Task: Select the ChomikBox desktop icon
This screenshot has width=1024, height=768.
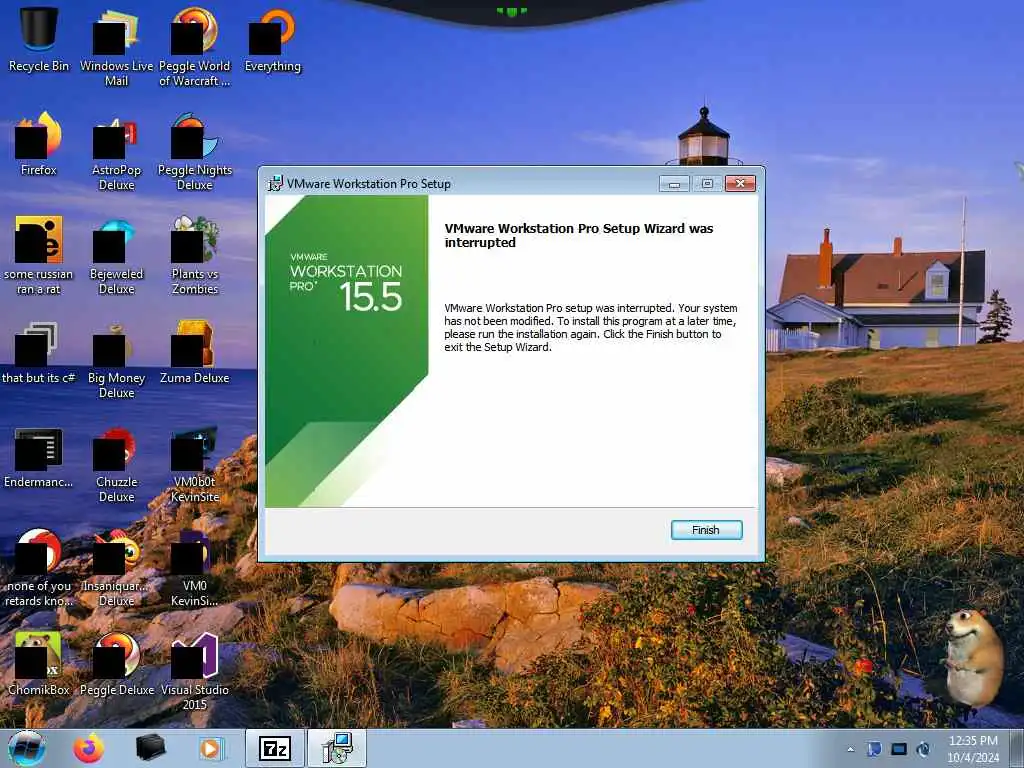Action: point(39,664)
